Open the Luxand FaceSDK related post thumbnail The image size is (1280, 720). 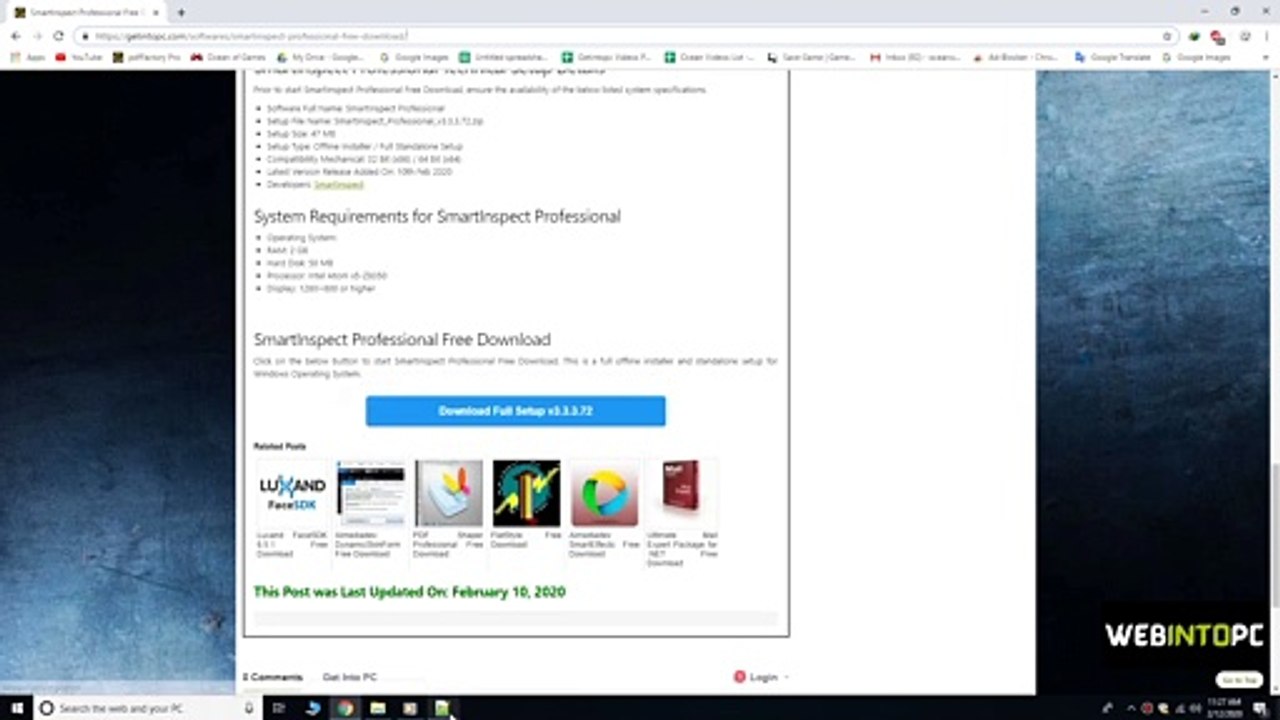point(293,493)
